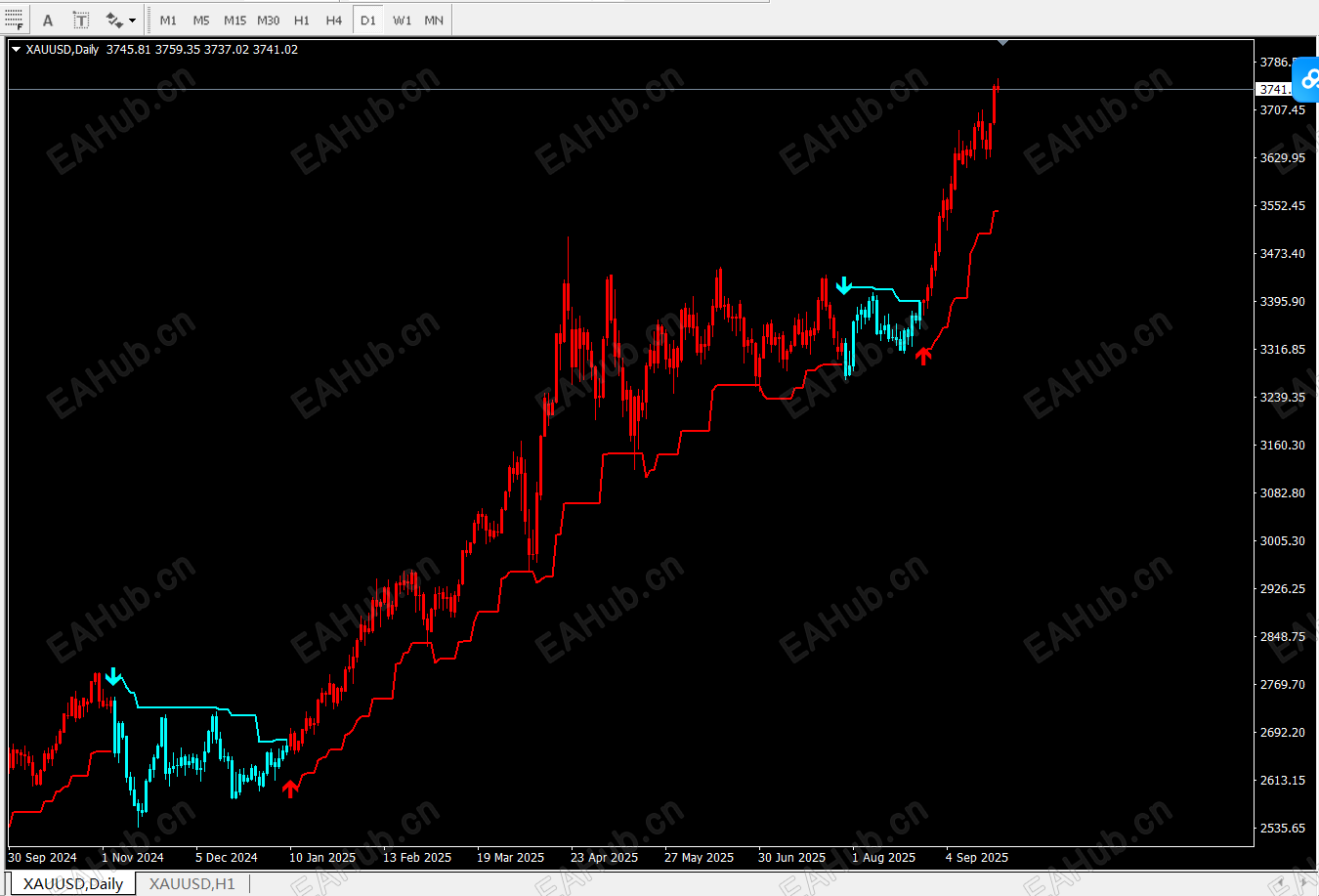Image resolution: width=1319 pixels, height=896 pixels.
Task: Click the 2769.70 price scale label
Action: [1282, 684]
